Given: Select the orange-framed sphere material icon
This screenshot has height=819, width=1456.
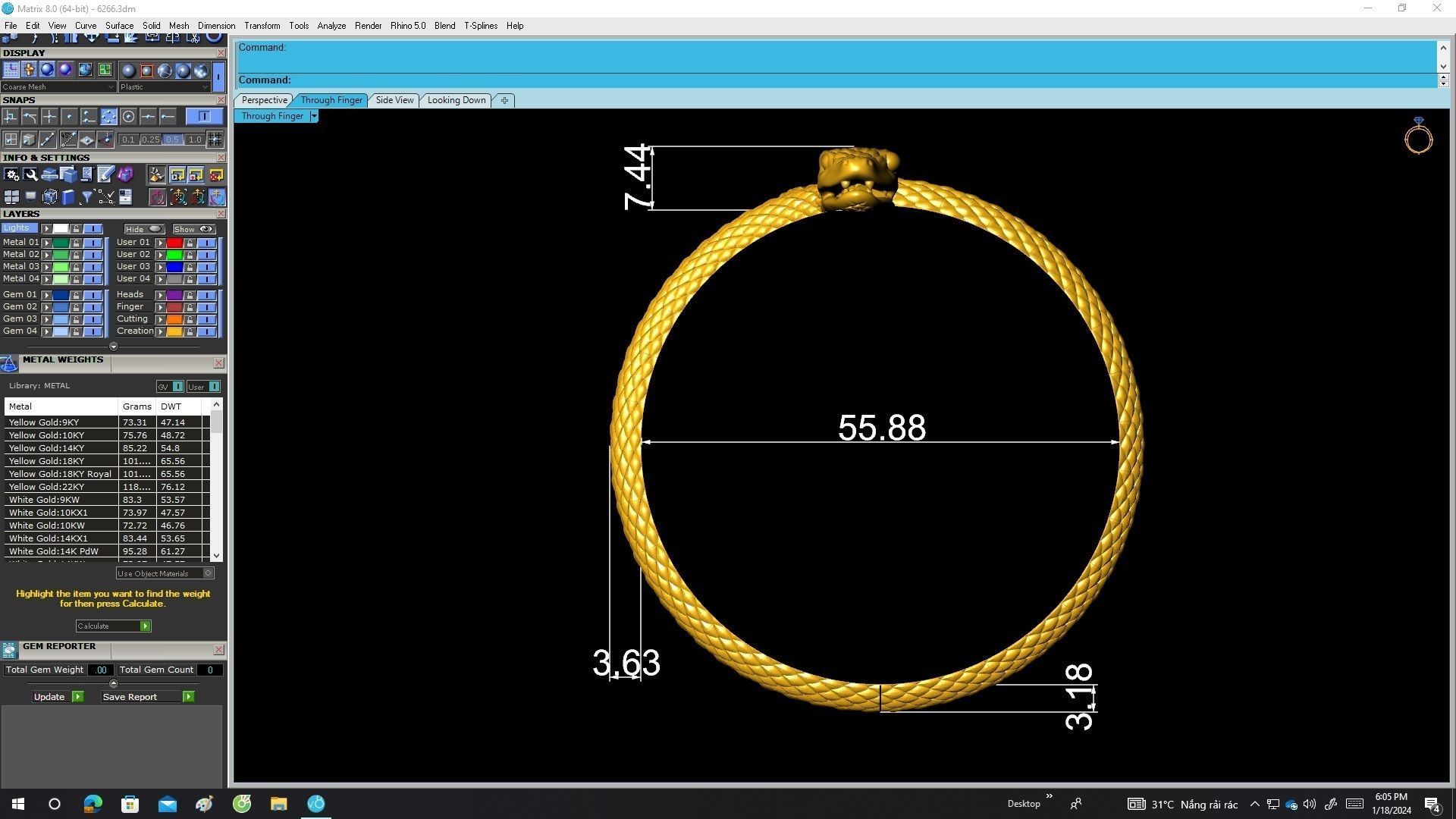Looking at the screenshot, I should 146,71.
